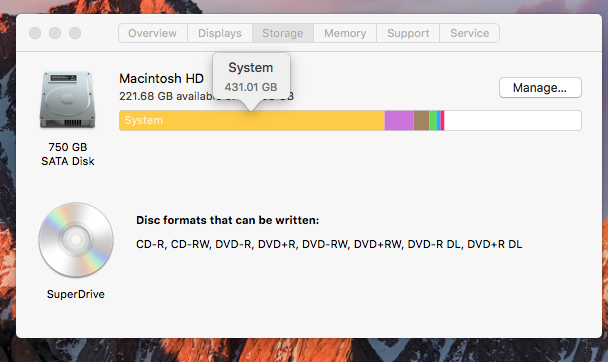Click the white free space segment
The height and width of the screenshot is (362, 608).
click(513, 121)
